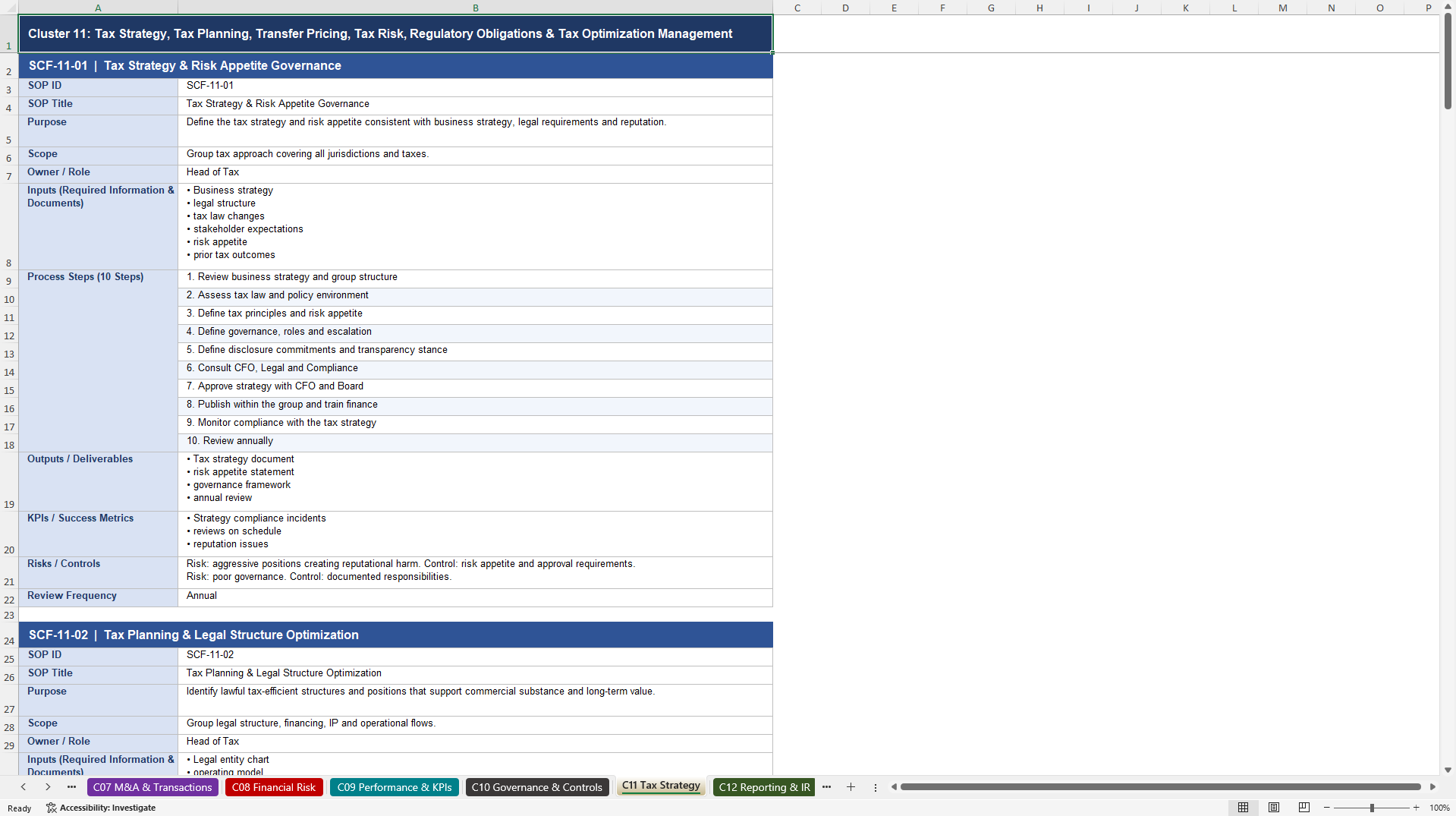Add a new sheet with plus icon
Image resolution: width=1456 pixels, height=816 pixels.
[851, 787]
